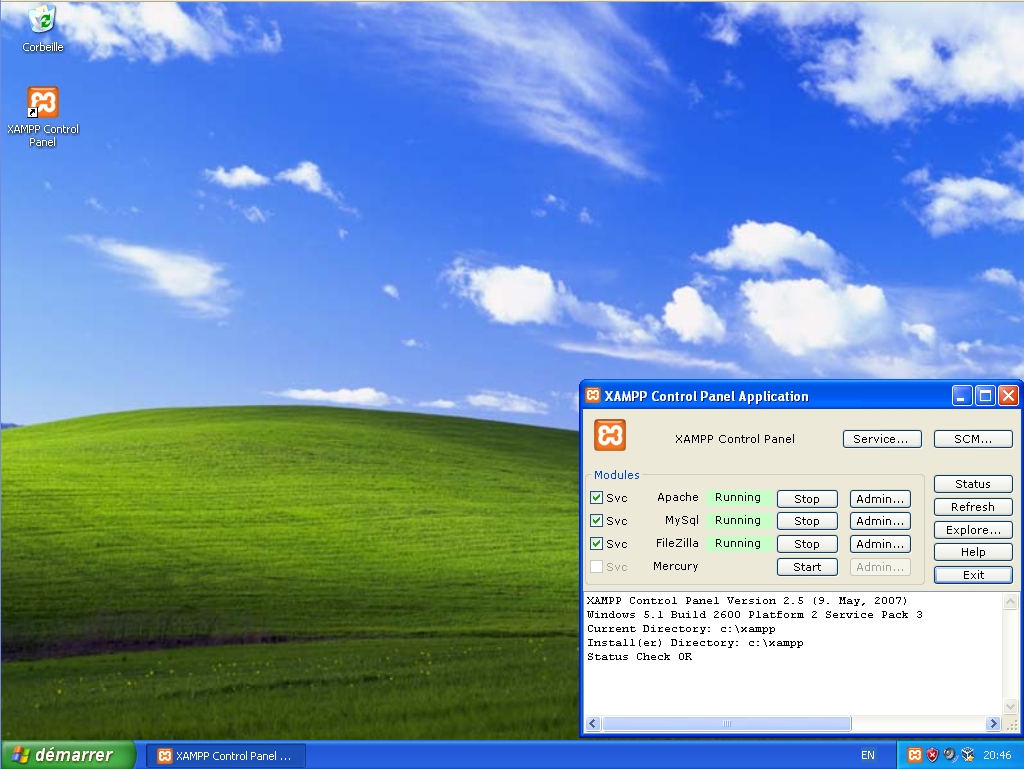This screenshot has width=1024, height=769.
Task: Click the VirtualBox cube tray icon
Action: tap(967, 755)
